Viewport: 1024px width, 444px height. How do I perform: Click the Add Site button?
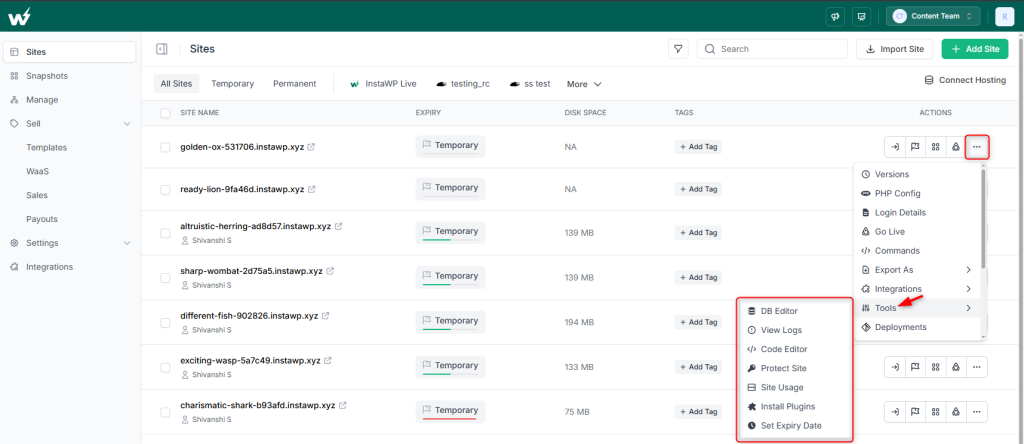(x=975, y=49)
